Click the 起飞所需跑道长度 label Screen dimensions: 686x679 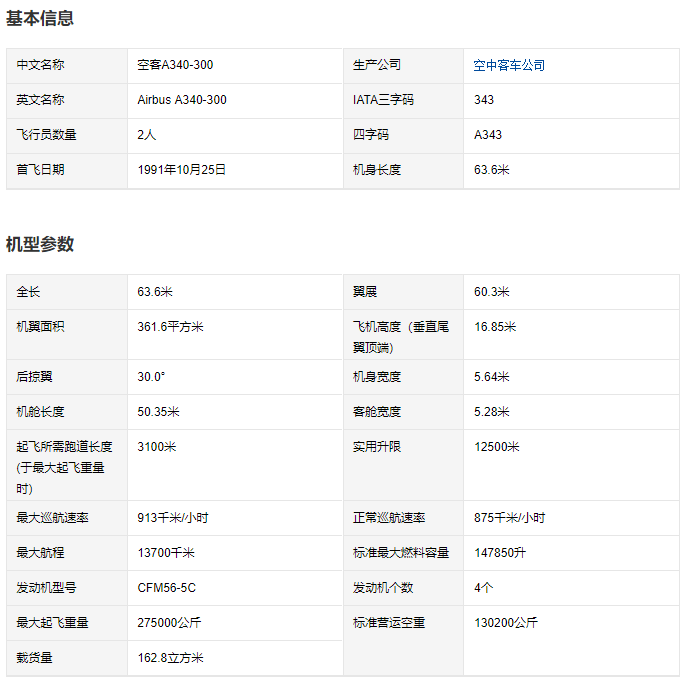pos(64,468)
